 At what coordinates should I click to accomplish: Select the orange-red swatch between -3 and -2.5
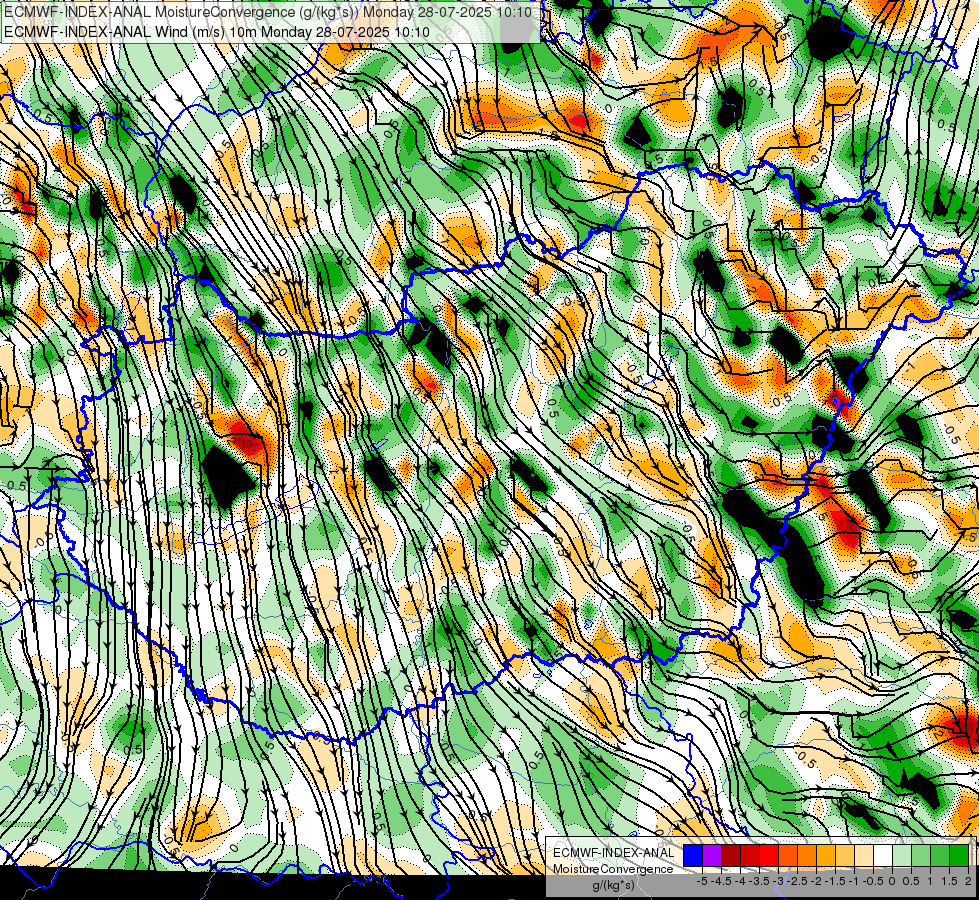(x=788, y=855)
